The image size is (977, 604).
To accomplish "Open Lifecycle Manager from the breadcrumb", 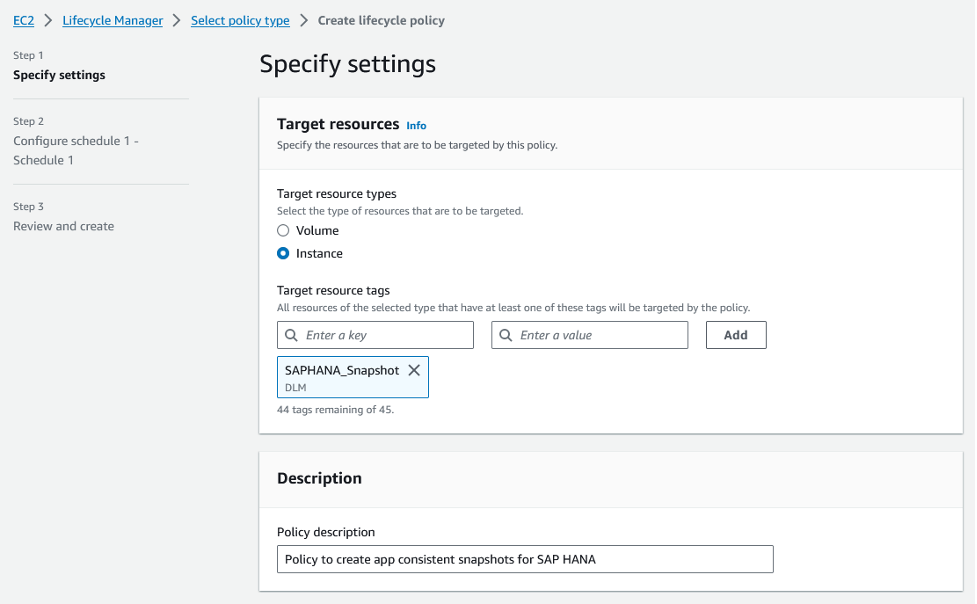I will pos(112,20).
